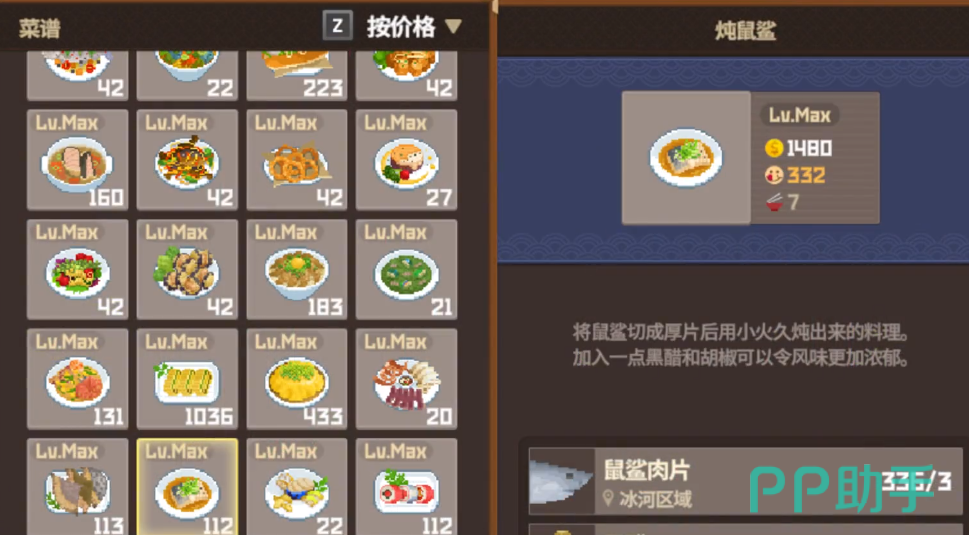Select the salad dish with tomatoes 42
Image resolution: width=969 pixels, height=535 pixels.
pyautogui.click(x=77, y=269)
